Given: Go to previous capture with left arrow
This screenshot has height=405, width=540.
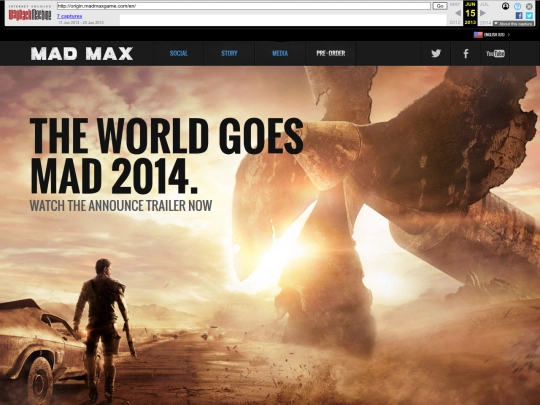Looking at the screenshot, I should pyautogui.click(x=458, y=13).
